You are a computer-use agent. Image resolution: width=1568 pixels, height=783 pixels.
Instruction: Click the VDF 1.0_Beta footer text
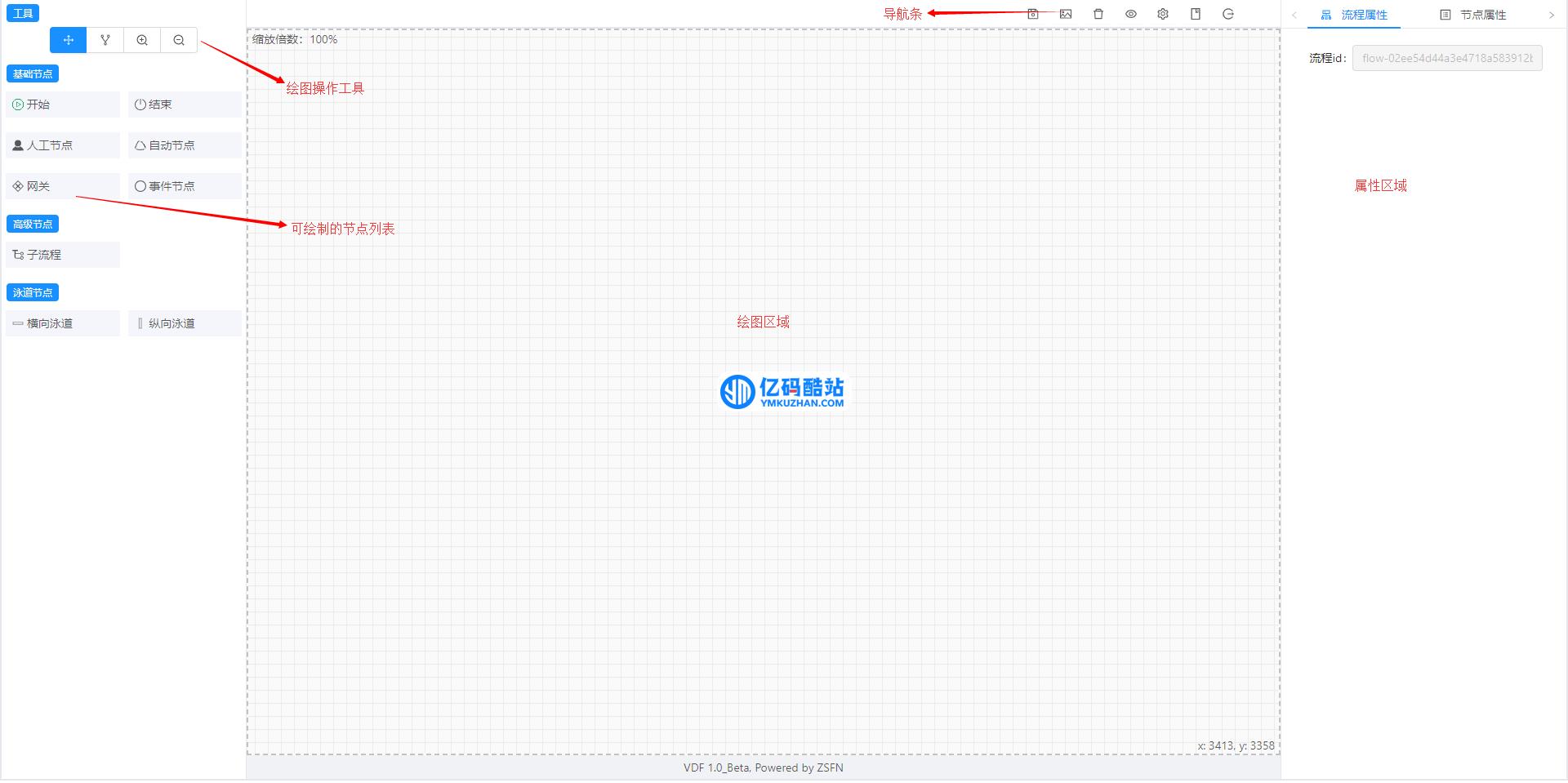click(x=764, y=767)
